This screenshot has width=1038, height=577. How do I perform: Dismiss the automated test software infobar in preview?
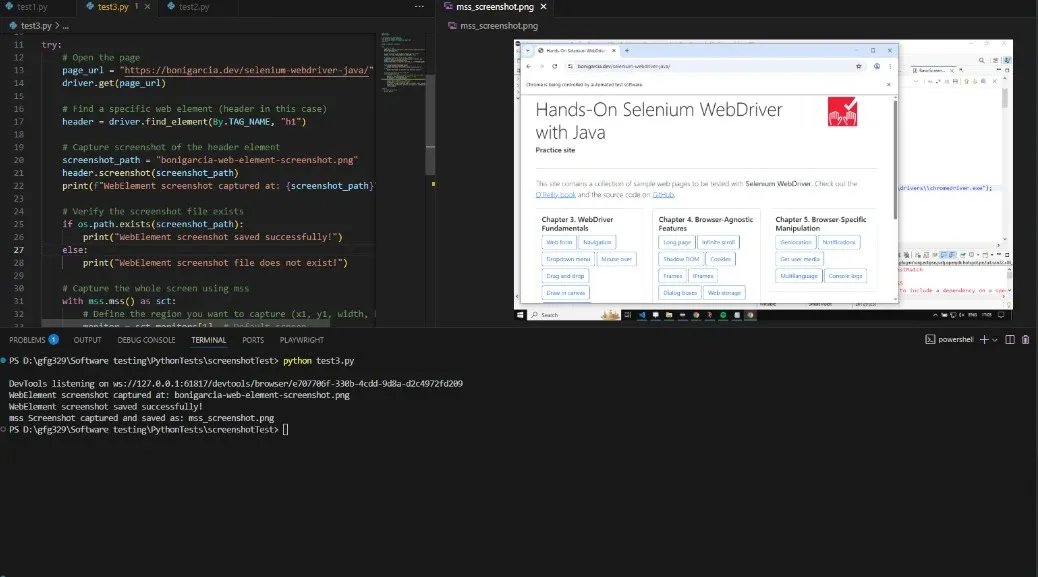tap(888, 85)
